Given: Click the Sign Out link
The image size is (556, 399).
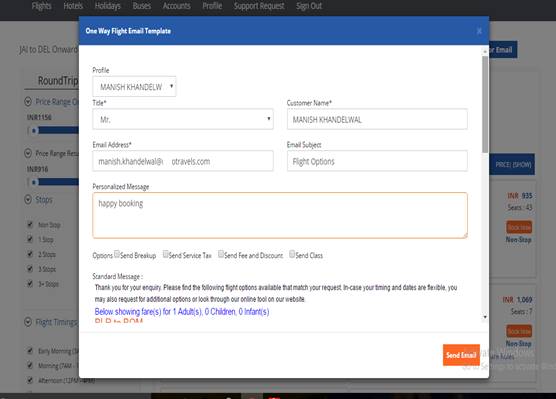Looking at the screenshot, I should (x=309, y=6).
